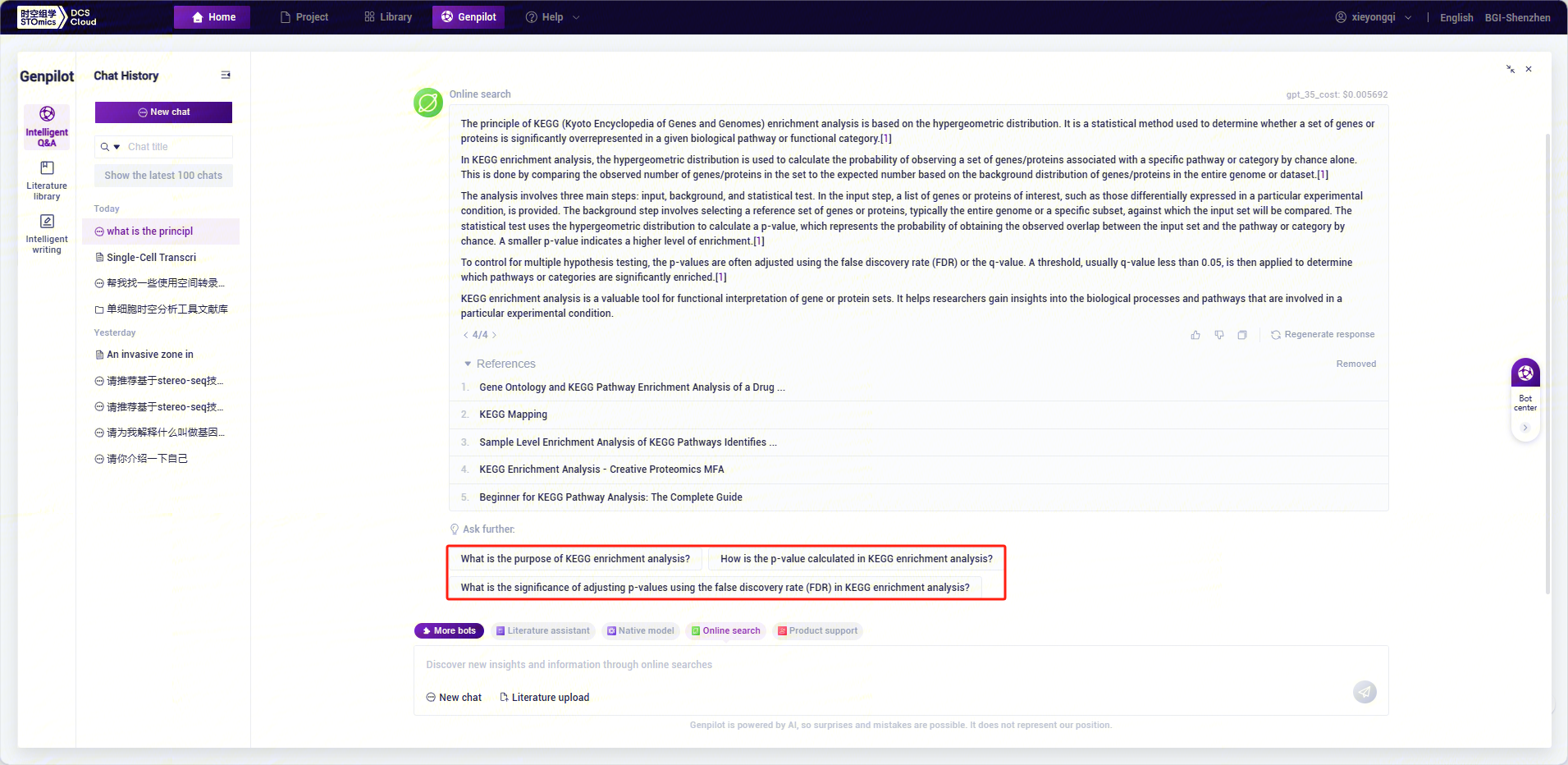Open Intelligent writing in sidebar
This screenshot has width=1568, height=765.
(47, 233)
